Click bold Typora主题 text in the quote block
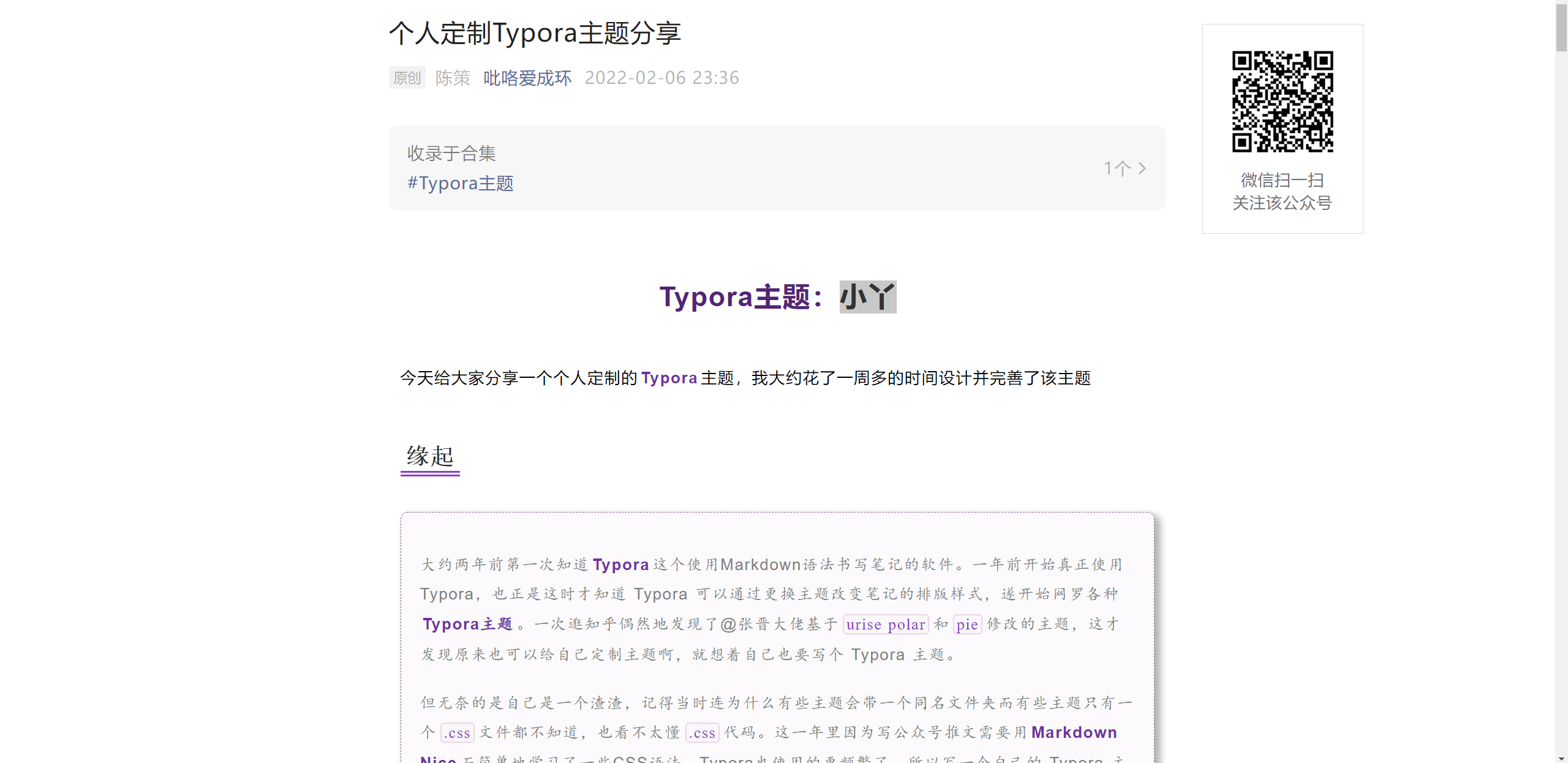Viewport: 1568px width, 763px height. 467,624
